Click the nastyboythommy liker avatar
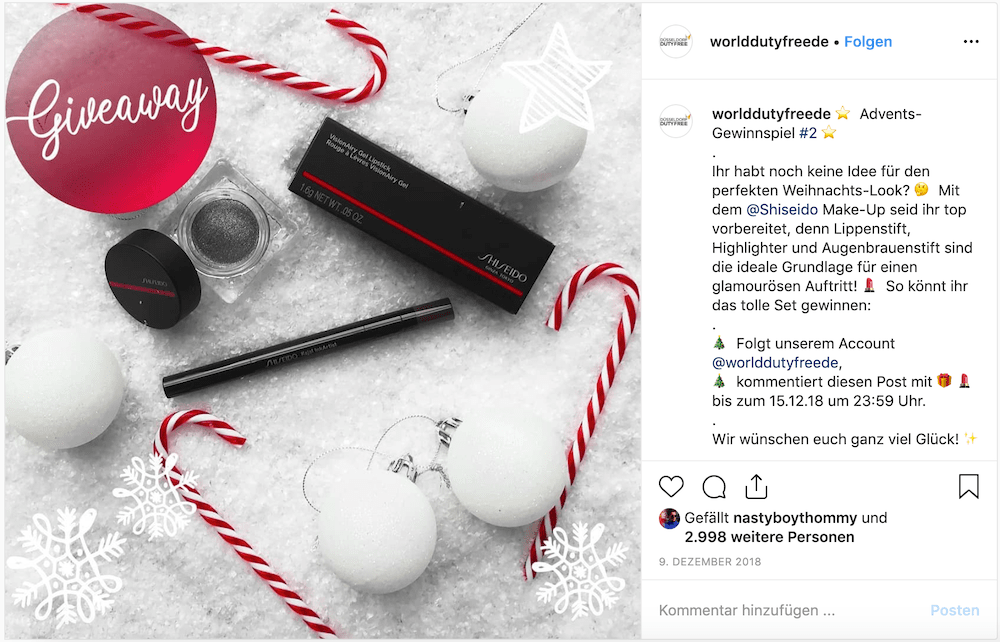 click(669, 518)
